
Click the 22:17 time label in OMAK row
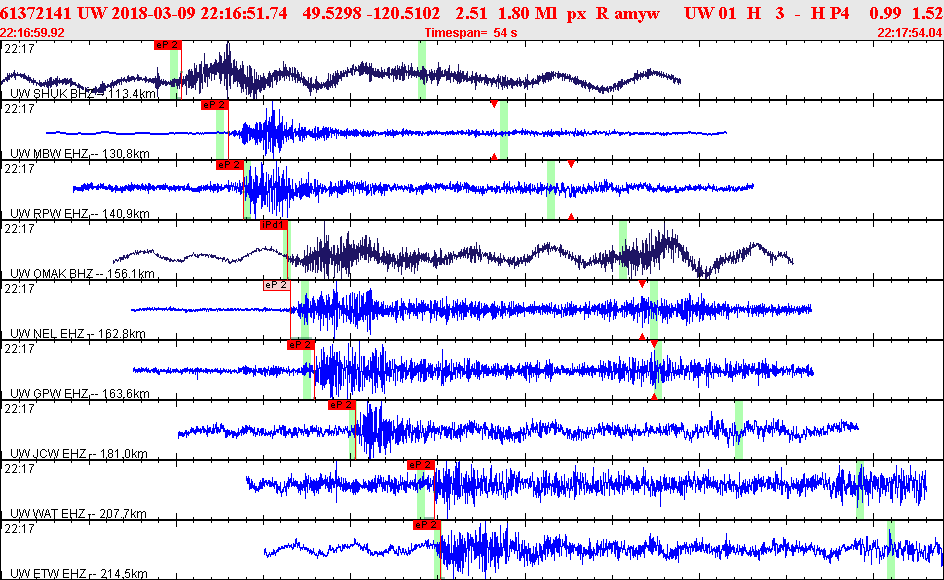(x=19, y=229)
